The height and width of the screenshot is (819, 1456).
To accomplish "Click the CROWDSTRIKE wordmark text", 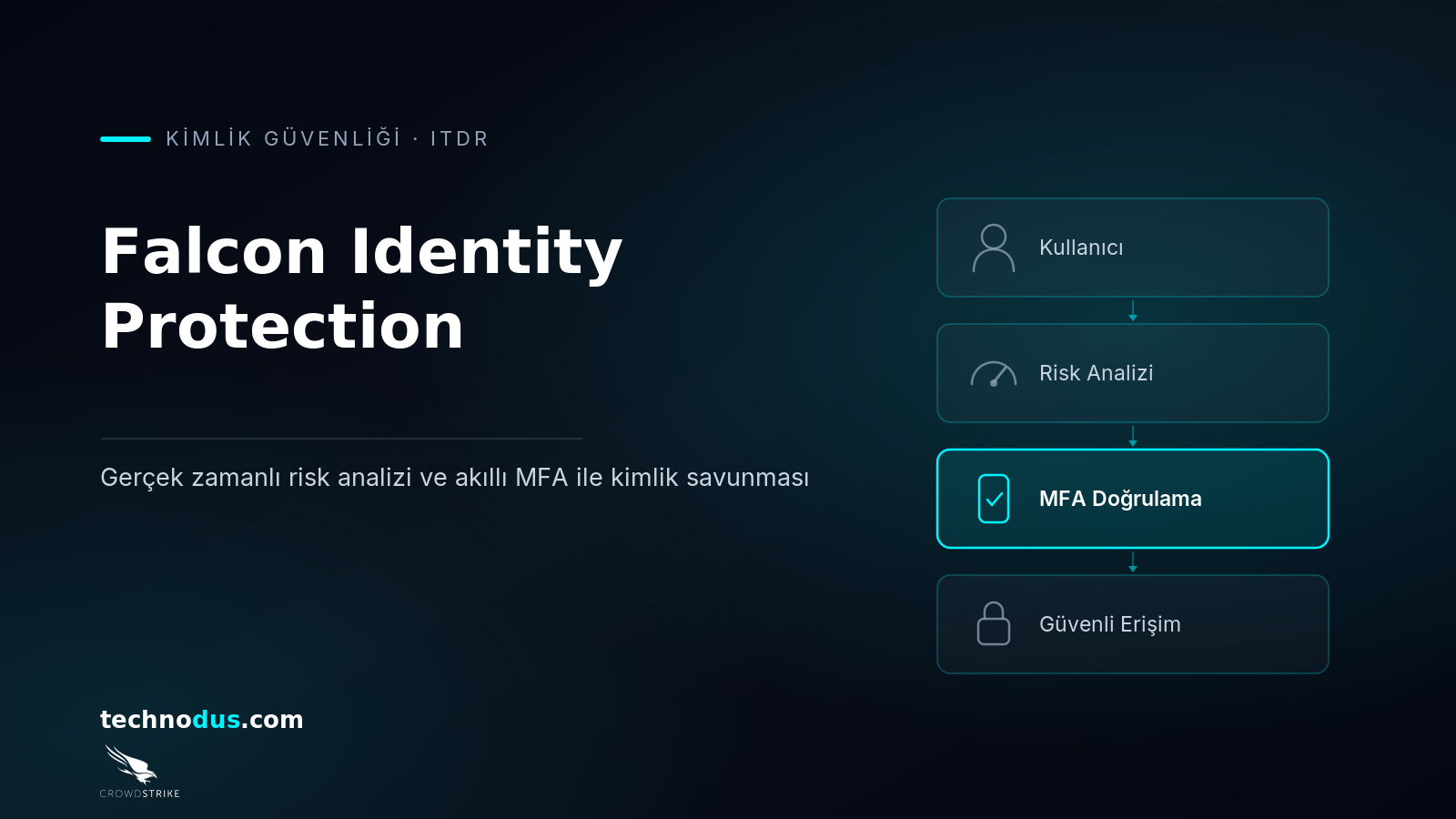I will [x=139, y=794].
